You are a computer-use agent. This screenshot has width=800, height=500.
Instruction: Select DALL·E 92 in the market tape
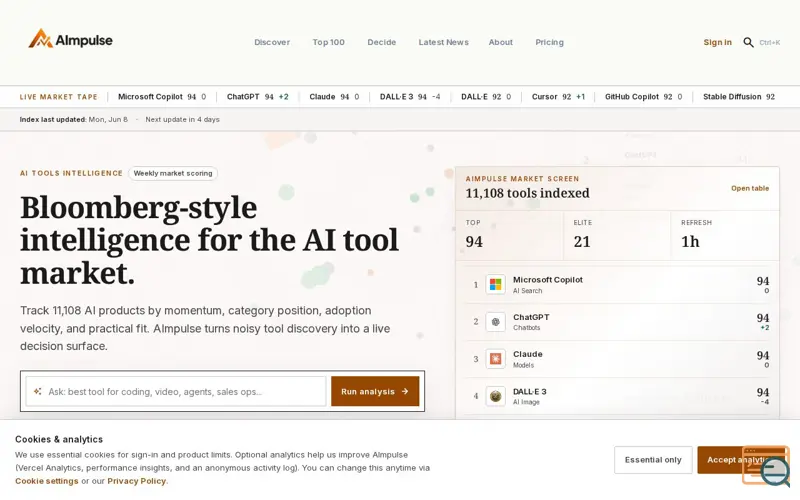click(486, 97)
